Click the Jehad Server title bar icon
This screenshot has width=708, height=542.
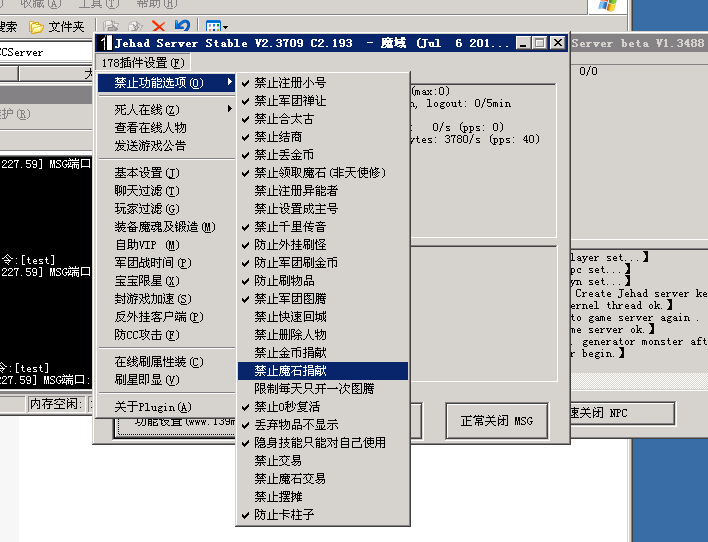pos(105,43)
